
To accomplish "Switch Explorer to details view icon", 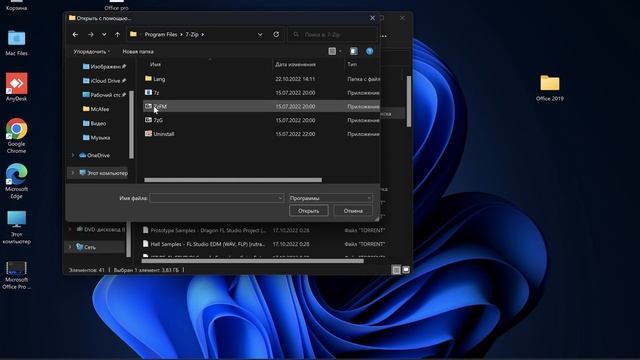I will (x=396, y=270).
